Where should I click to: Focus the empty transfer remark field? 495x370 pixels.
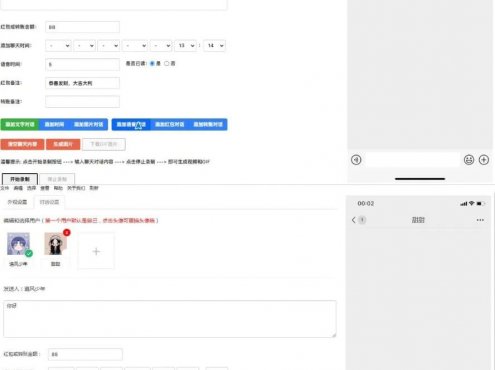(x=82, y=102)
